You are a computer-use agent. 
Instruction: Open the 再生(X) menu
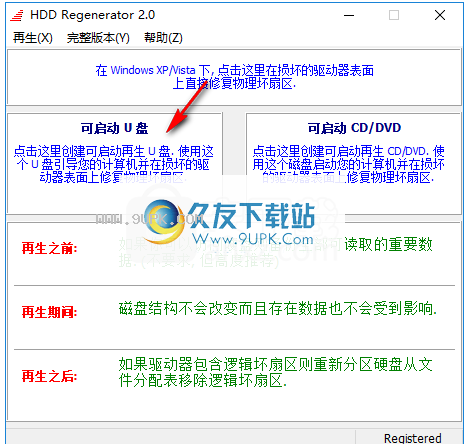point(33,38)
